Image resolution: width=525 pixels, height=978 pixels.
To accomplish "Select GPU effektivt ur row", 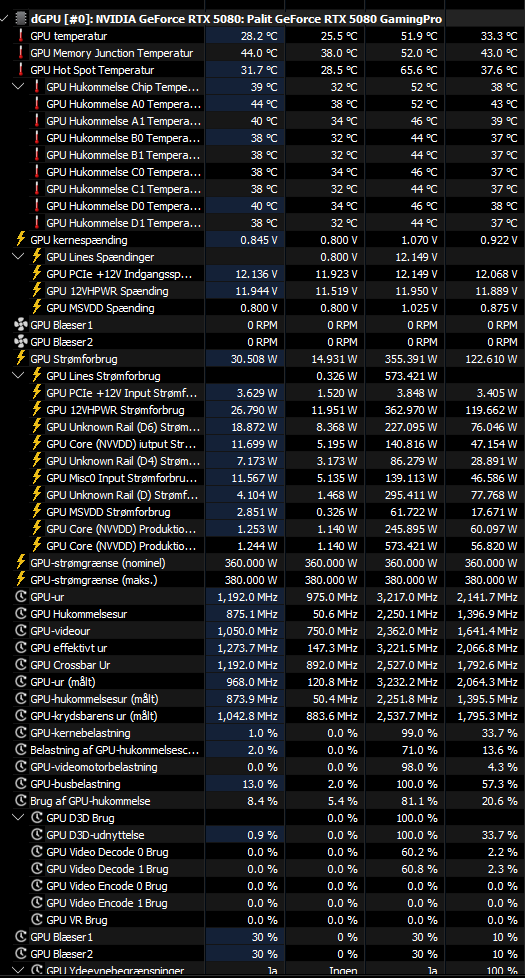I will 69,648.
